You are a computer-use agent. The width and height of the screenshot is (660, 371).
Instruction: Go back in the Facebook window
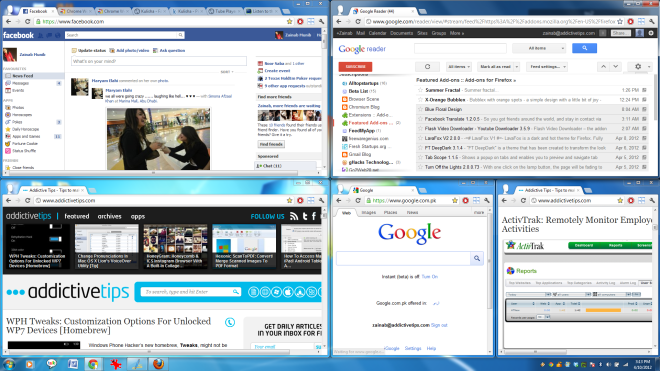(8, 21)
